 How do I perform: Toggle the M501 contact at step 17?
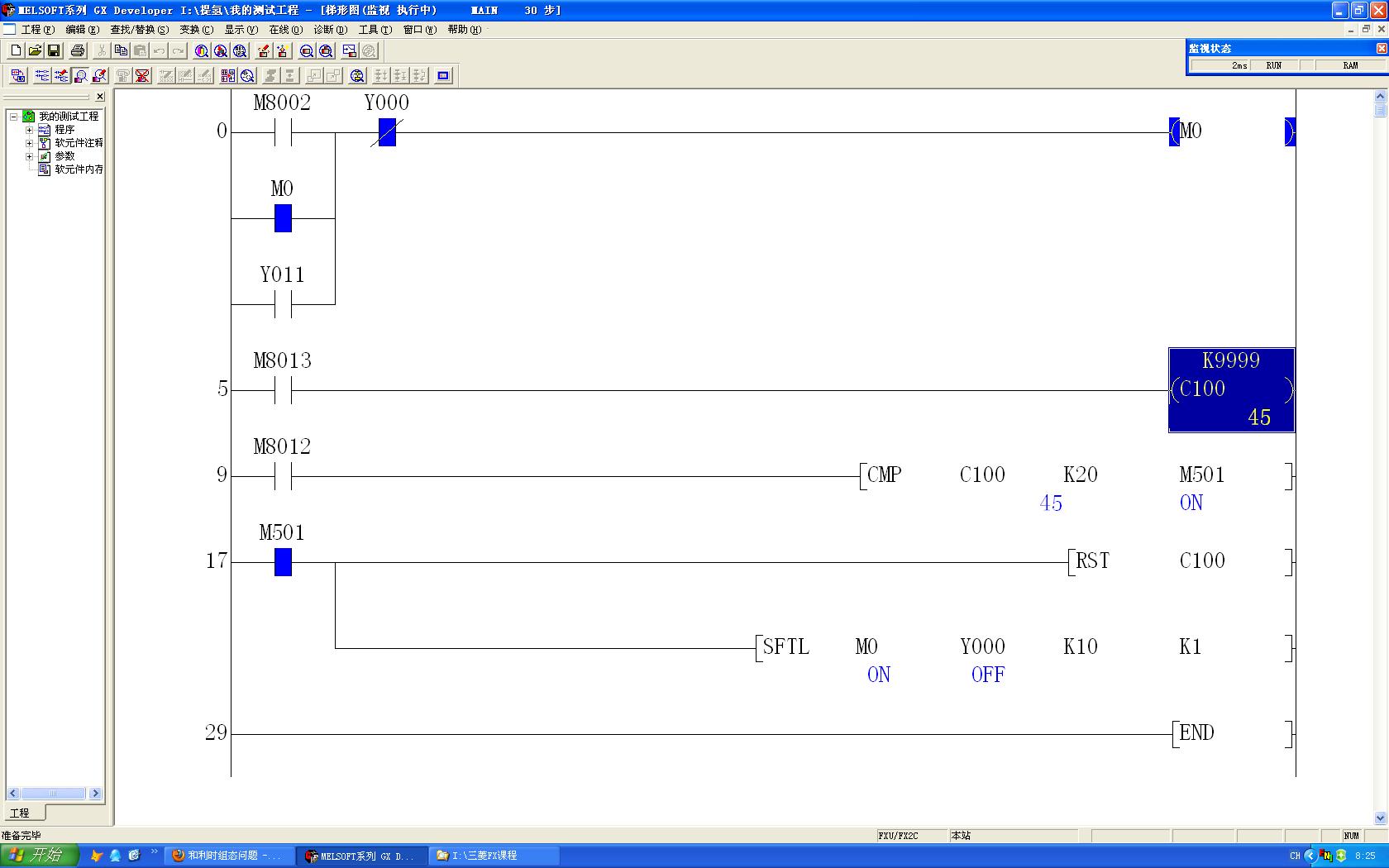(283, 562)
